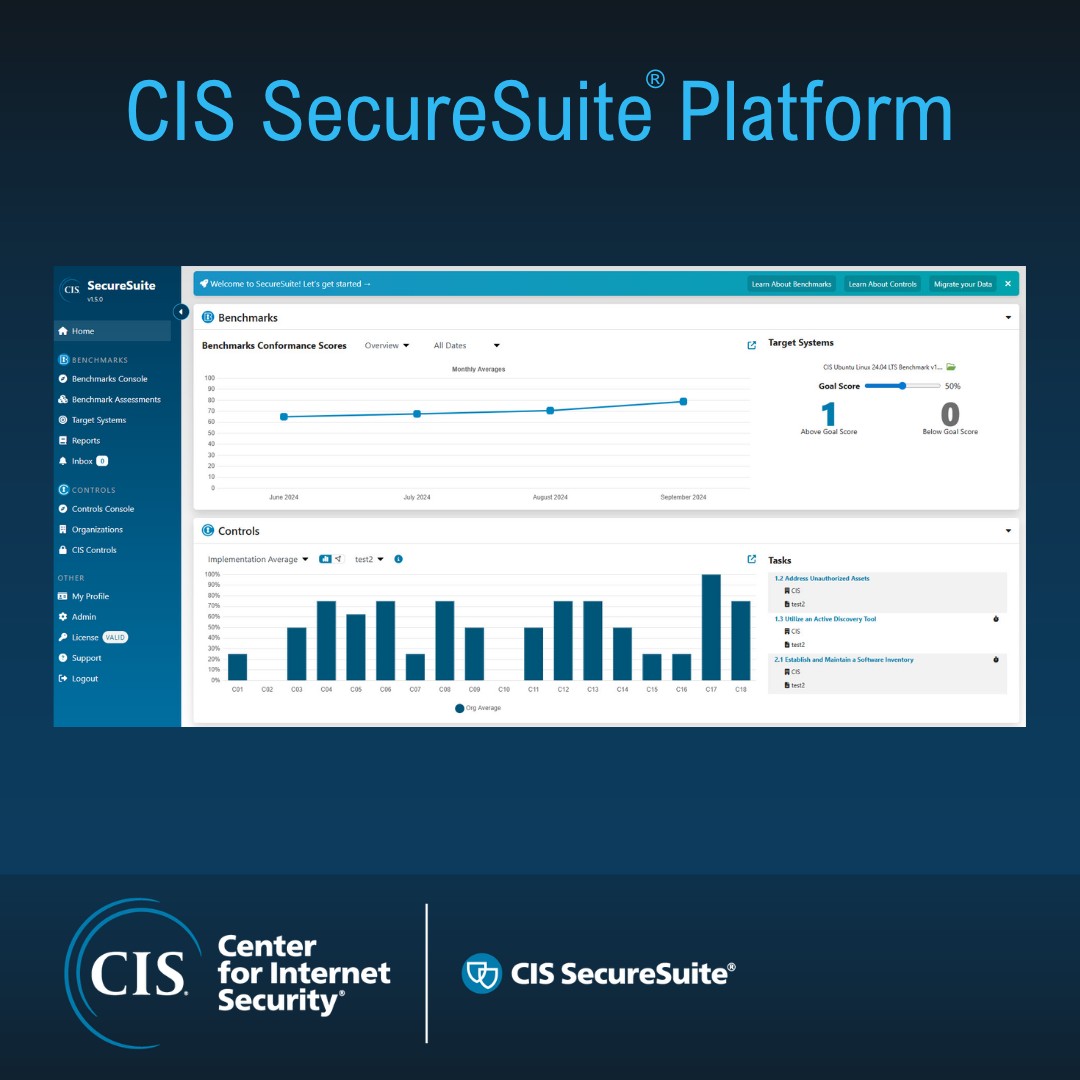Click the rocket icon in welcome banner

(x=204, y=284)
